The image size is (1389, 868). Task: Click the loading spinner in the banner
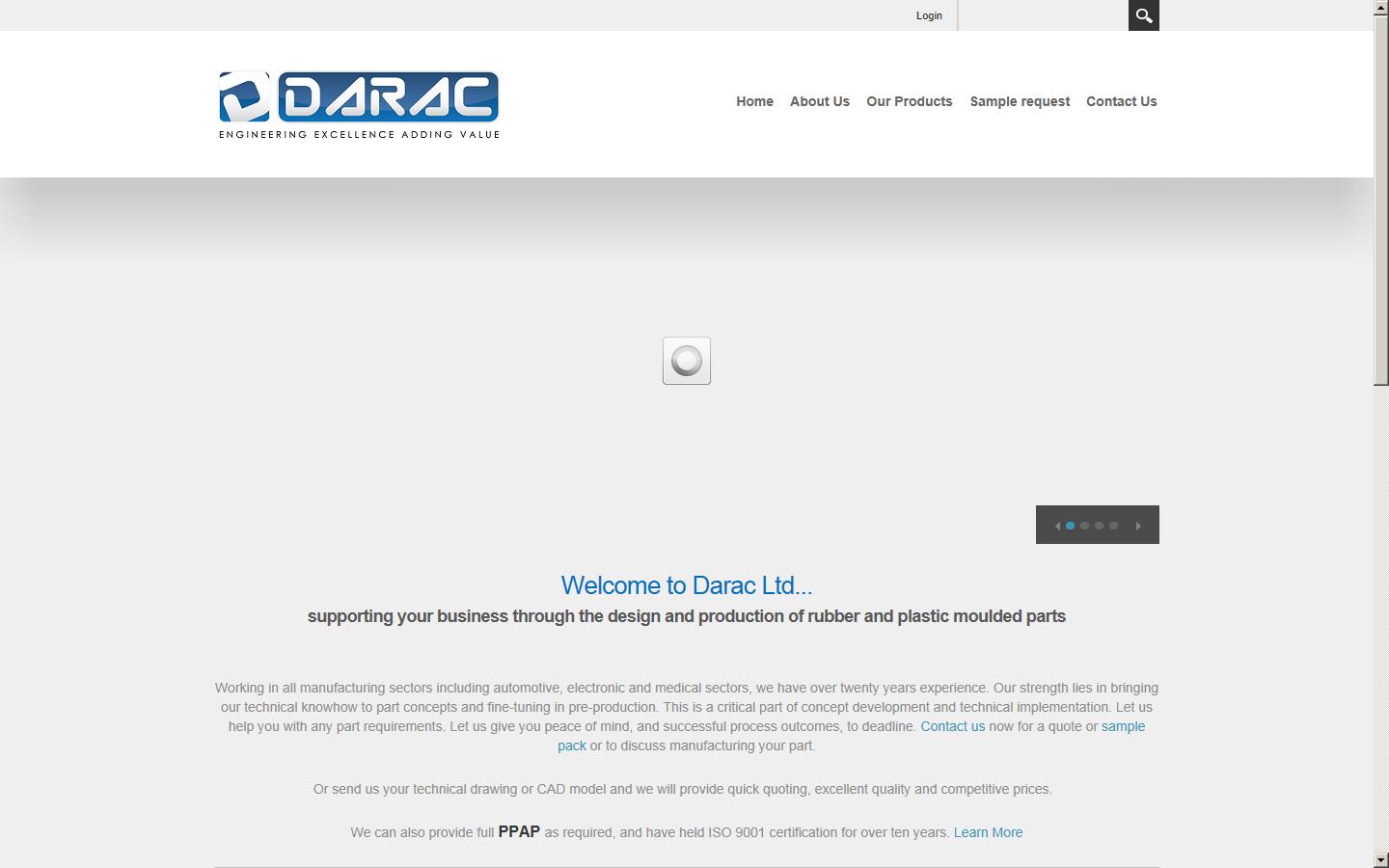pyautogui.click(x=686, y=360)
